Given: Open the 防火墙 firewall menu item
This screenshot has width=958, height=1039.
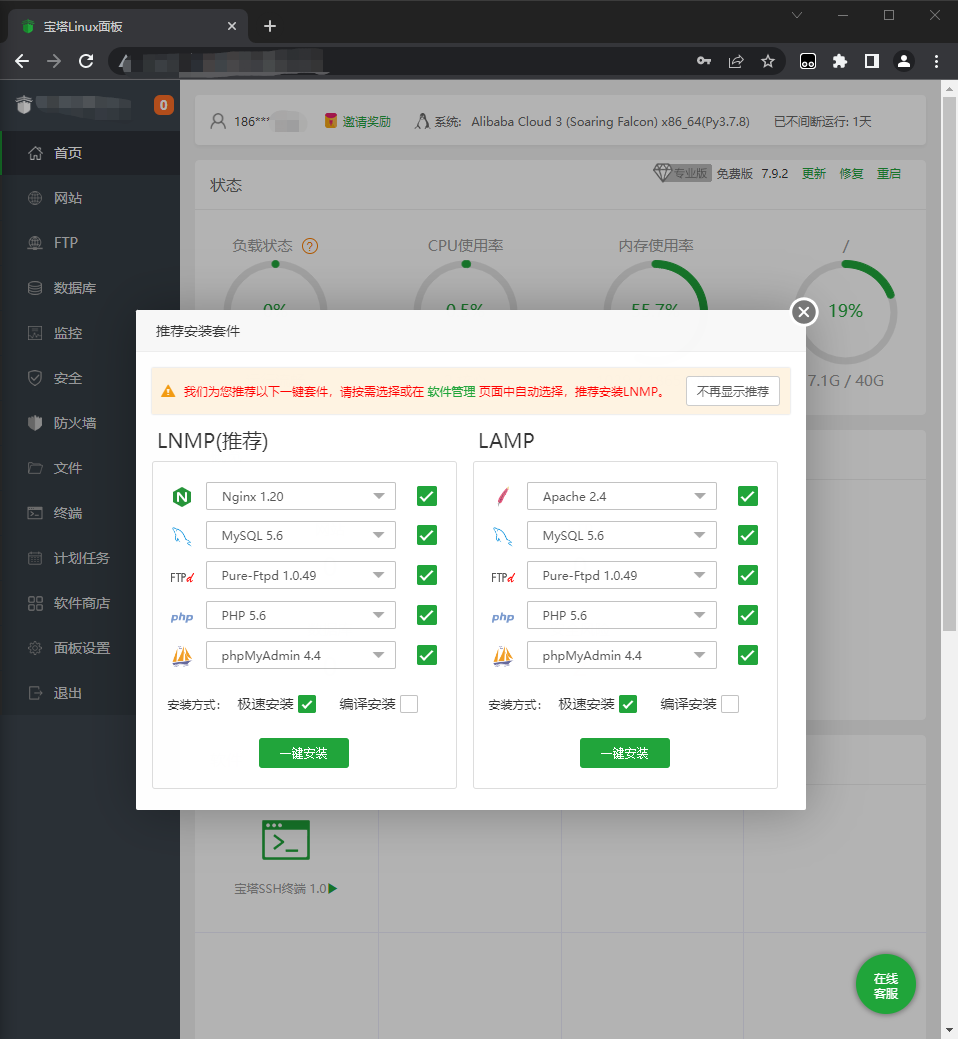Looking at the screenshot, I should (68, 423).
